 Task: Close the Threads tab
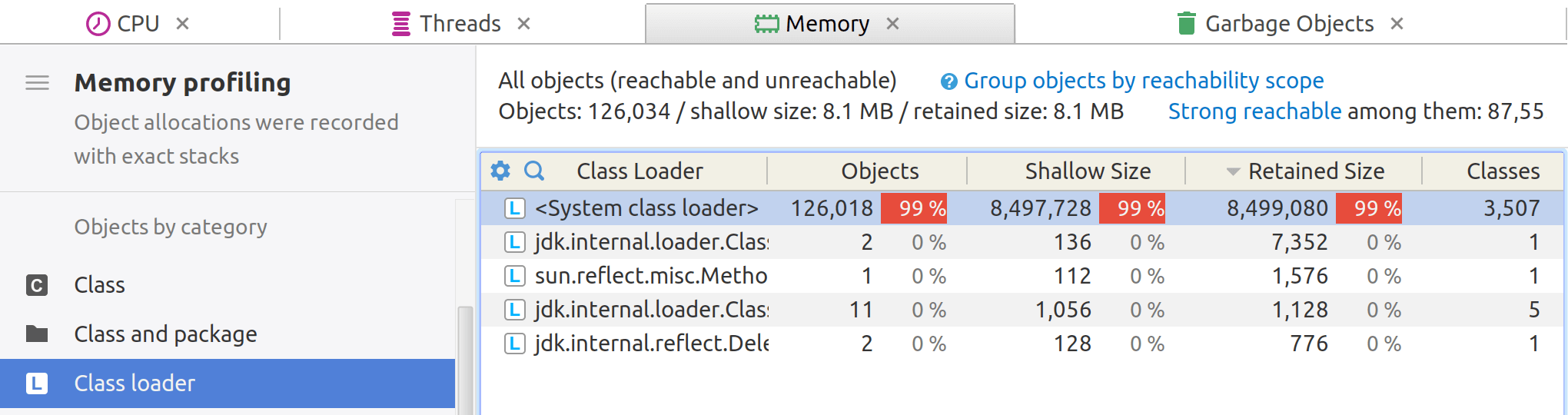[524, 24]
